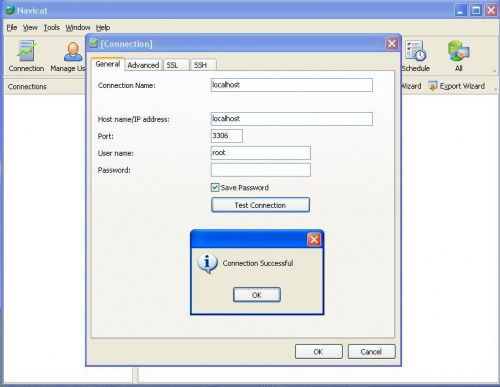Select the All toolbar icon
500x387 pixels.
point(459,56)
